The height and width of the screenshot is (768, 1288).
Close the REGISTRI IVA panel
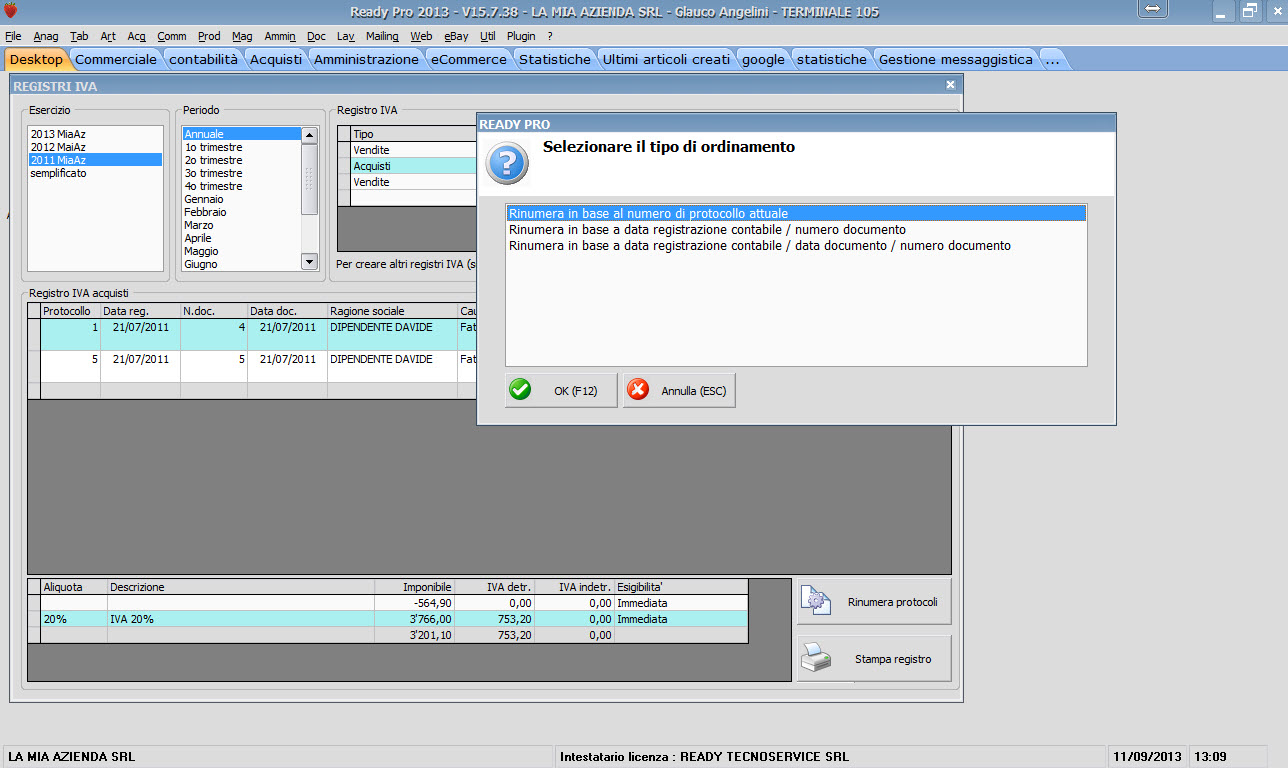click(x=950, y=86)
